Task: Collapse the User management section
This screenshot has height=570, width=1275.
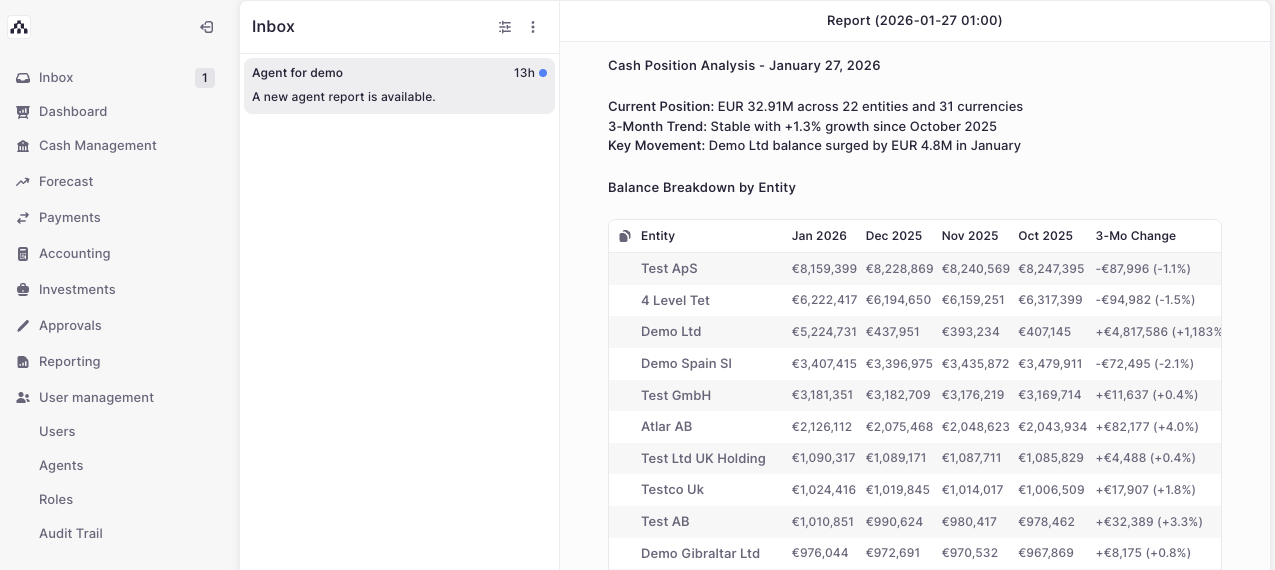Action: 96,398
